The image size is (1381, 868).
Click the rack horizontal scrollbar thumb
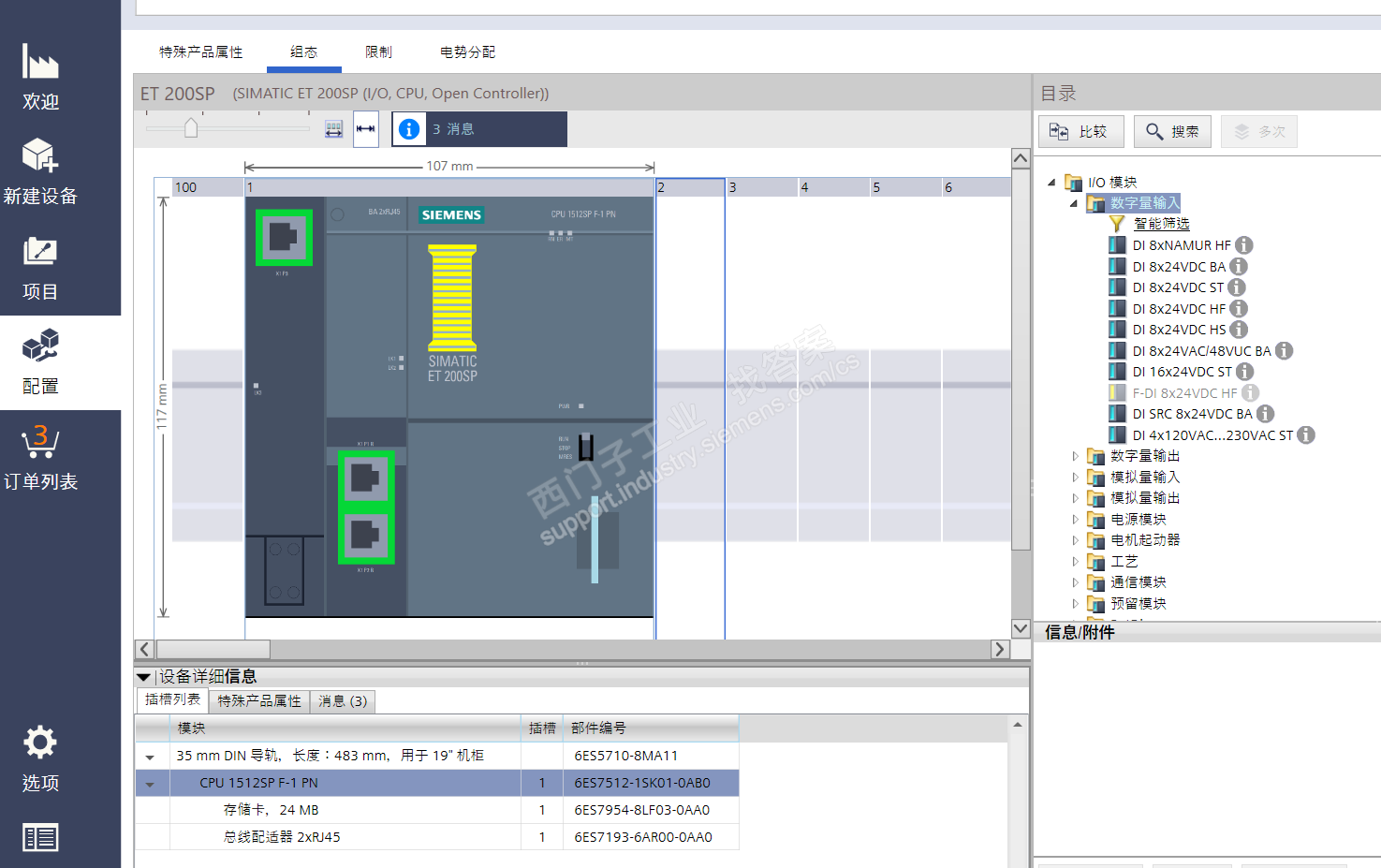[213, 650]
